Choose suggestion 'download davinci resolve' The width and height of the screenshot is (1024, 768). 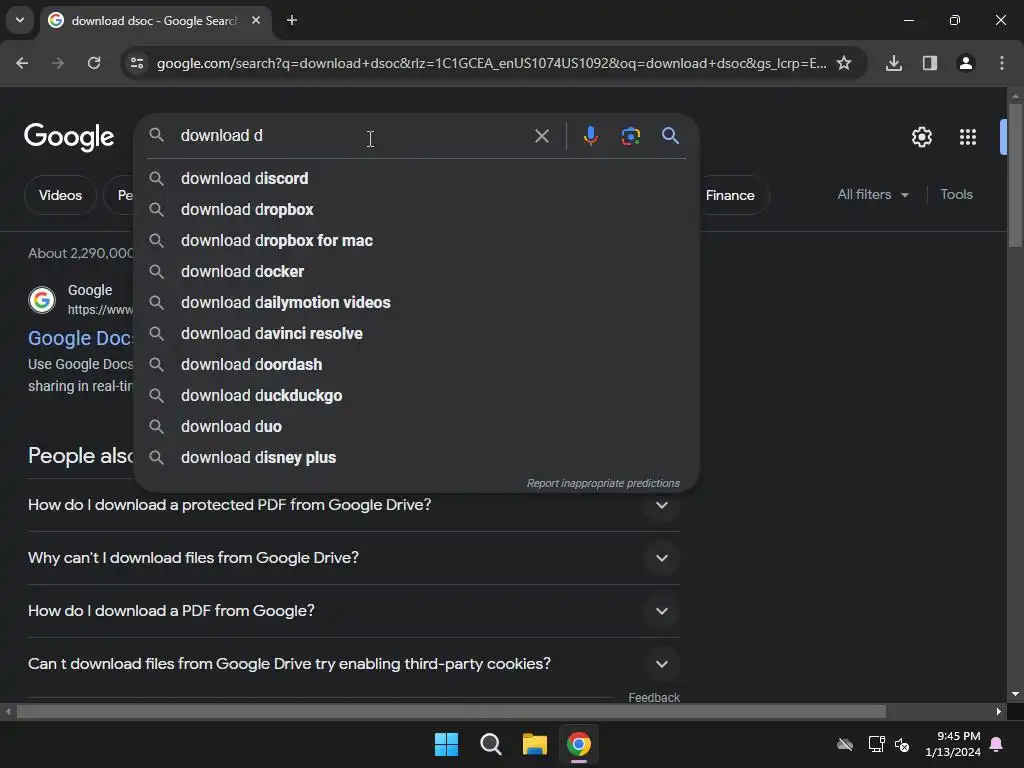[x=417, y=334]
